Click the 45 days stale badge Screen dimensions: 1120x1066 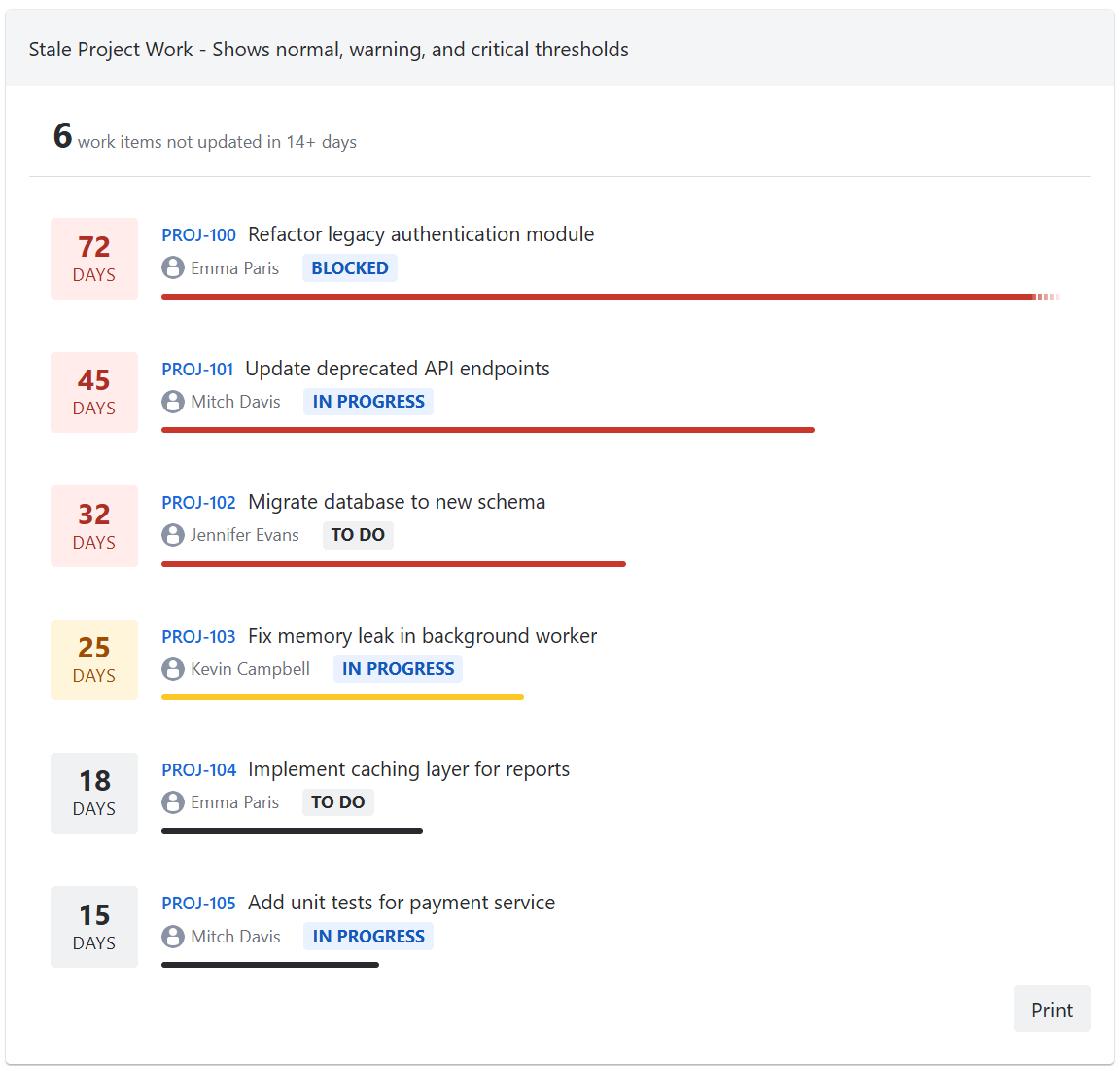pos(94,392)
